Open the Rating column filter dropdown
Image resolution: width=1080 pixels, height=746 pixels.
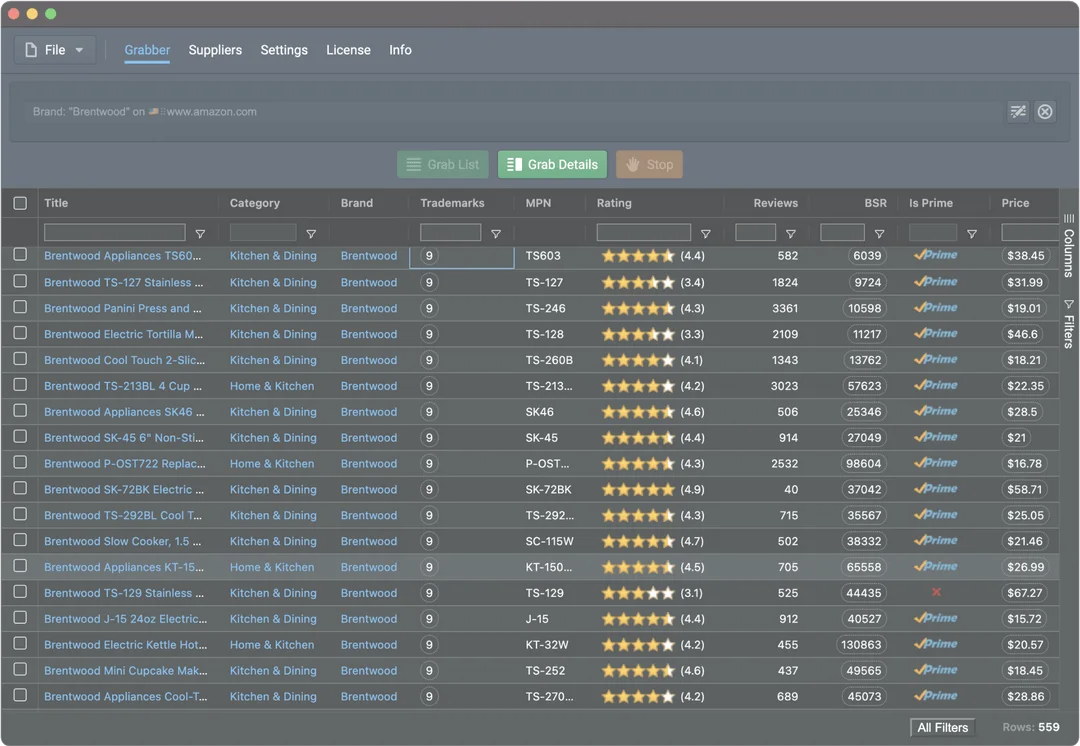click(x=706, y=232)
